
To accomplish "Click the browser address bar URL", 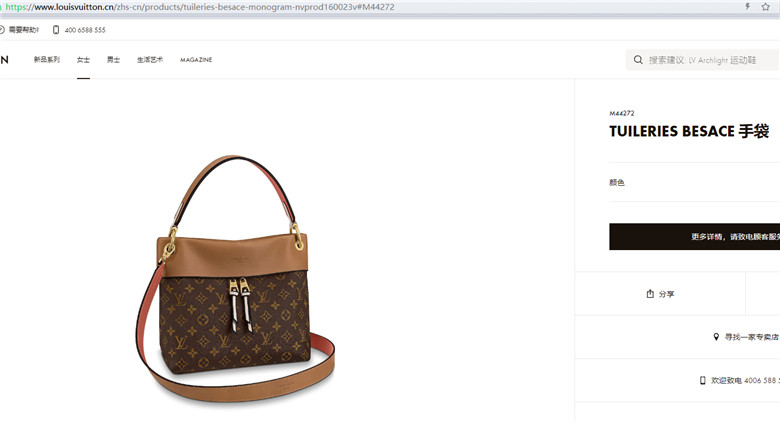I will coord(200,7).
